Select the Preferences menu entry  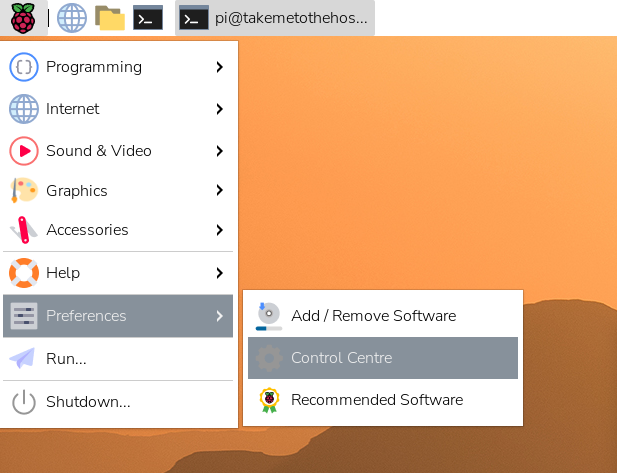click(x=118, y=316)
